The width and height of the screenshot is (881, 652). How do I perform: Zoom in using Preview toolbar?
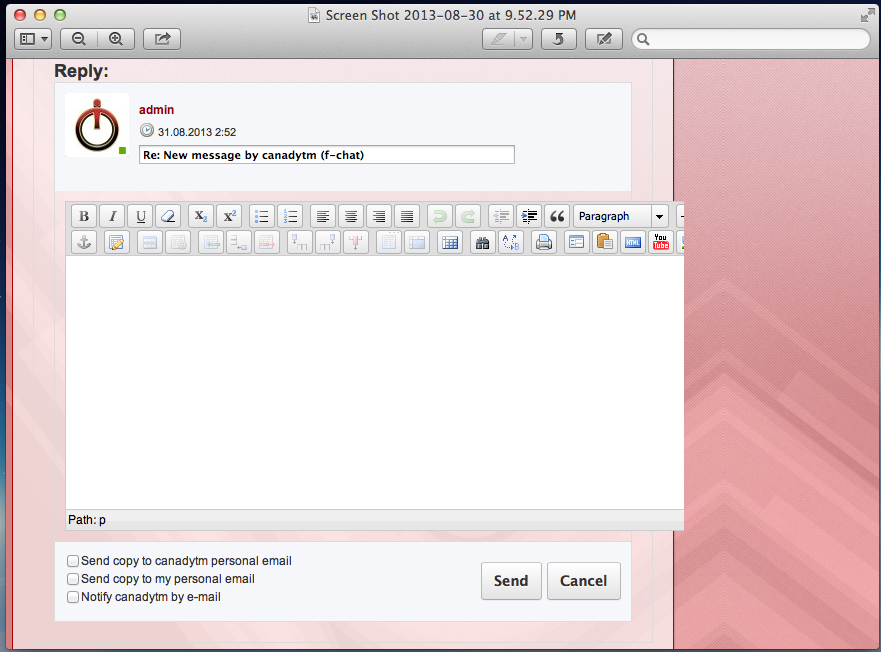116,39
